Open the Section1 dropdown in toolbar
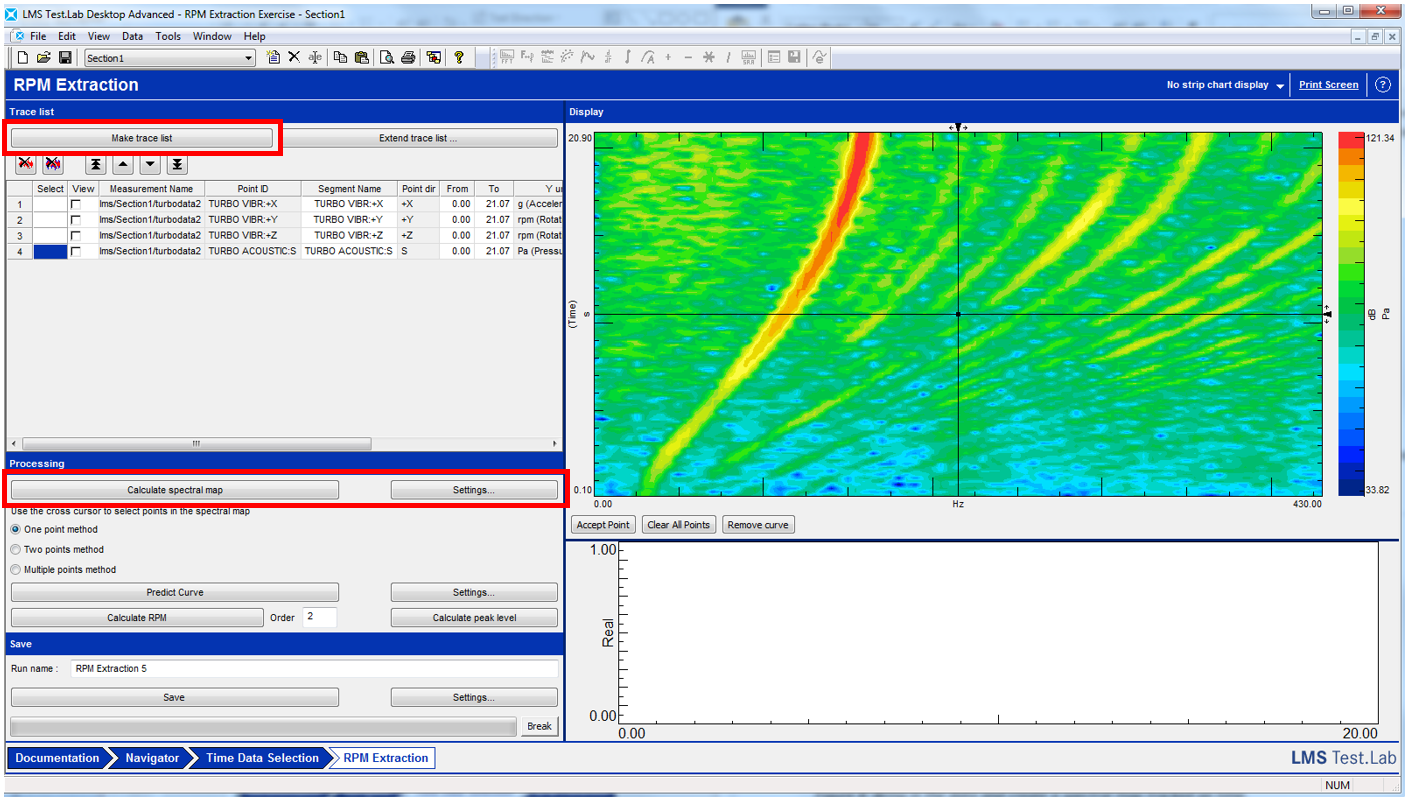1409x801 pixels. 249,59
